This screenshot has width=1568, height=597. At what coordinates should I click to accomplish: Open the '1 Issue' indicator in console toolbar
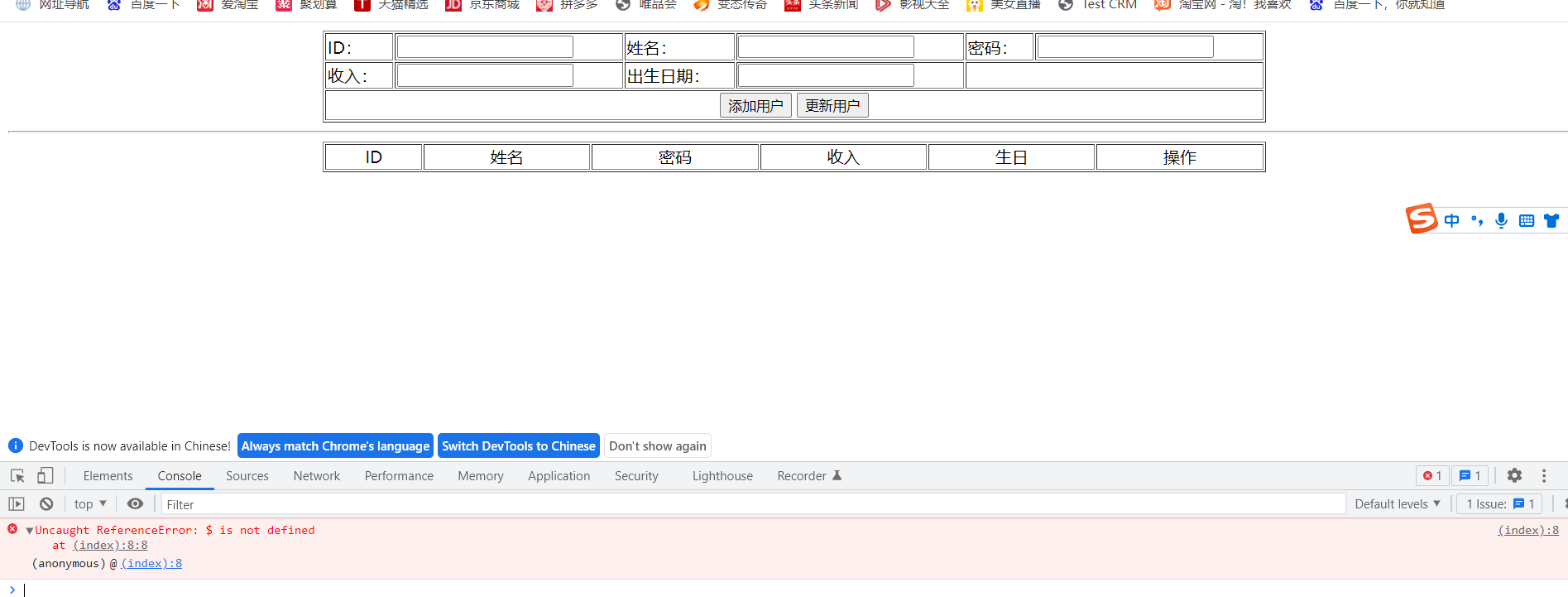tap(1499, 504)
